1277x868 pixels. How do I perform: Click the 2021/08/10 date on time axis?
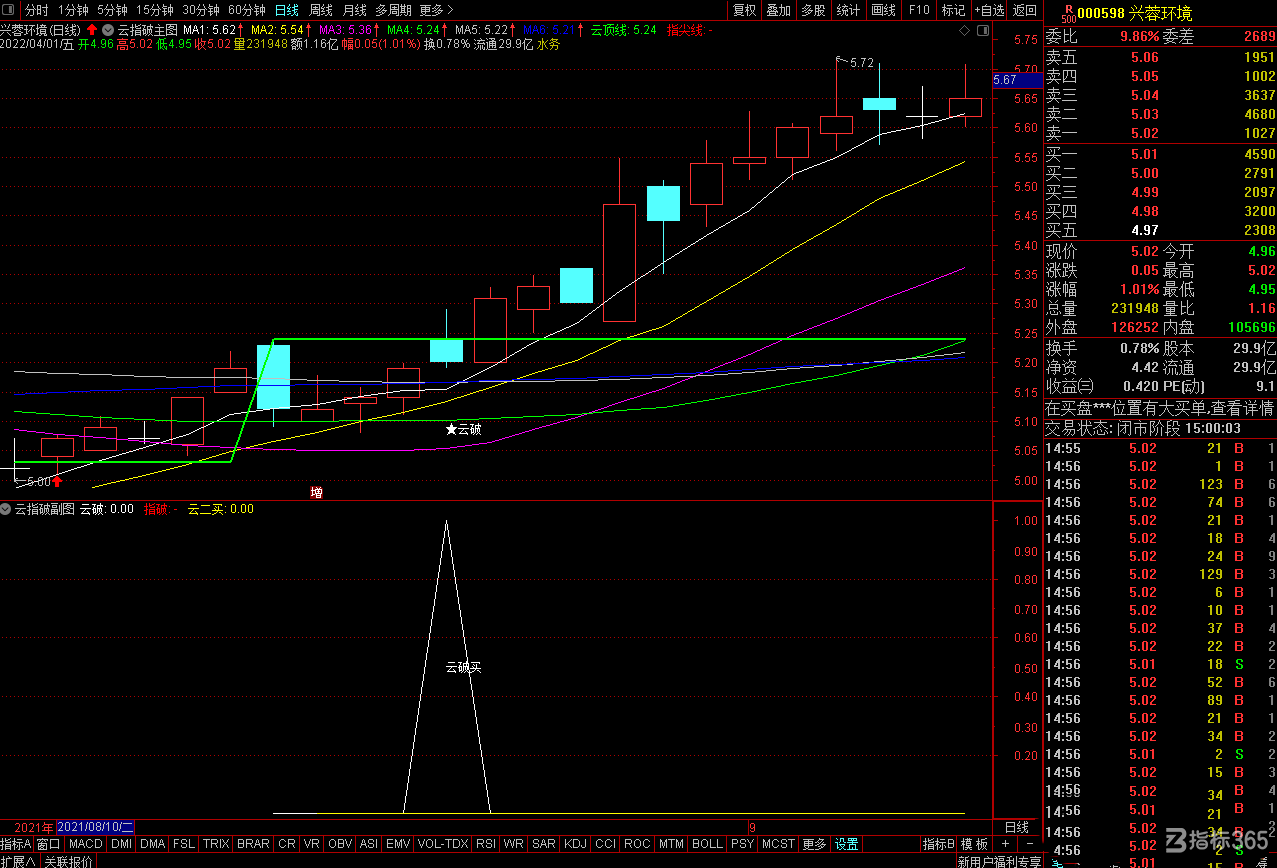96,827
